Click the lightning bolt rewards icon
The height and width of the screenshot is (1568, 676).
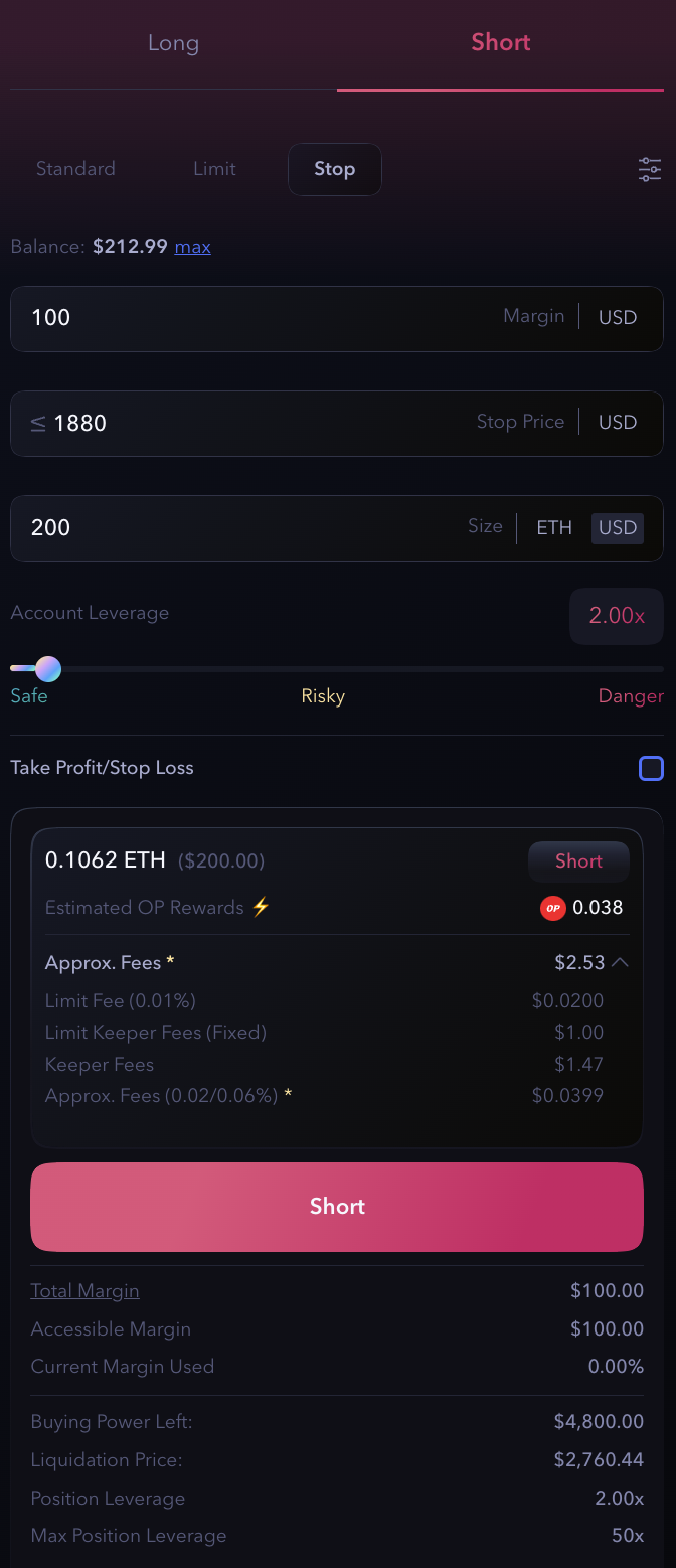pyautogui.click(x=261, y=906)
